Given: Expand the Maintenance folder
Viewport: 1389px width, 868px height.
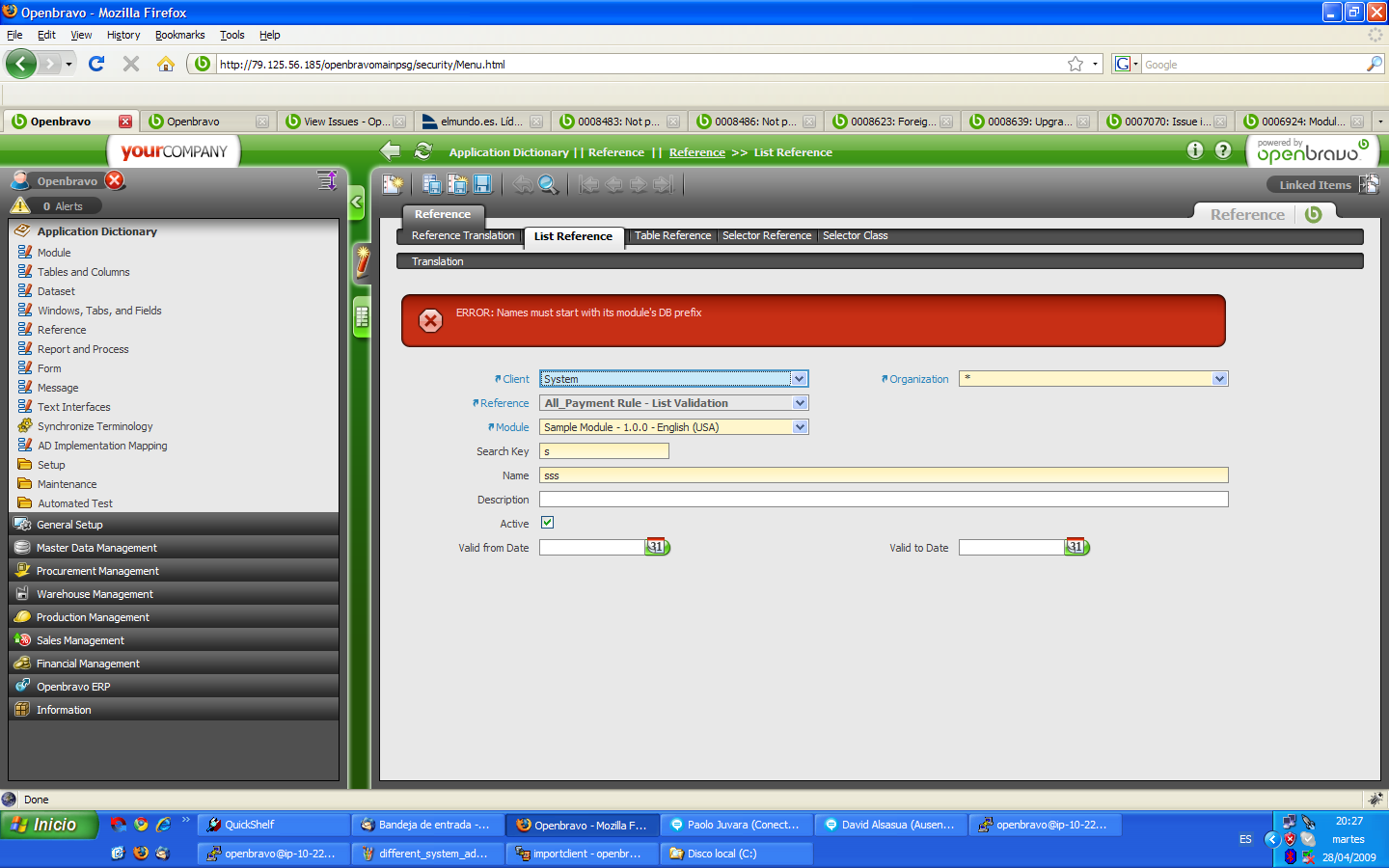Looking at the screenshot, I should [x=67, y=484].
